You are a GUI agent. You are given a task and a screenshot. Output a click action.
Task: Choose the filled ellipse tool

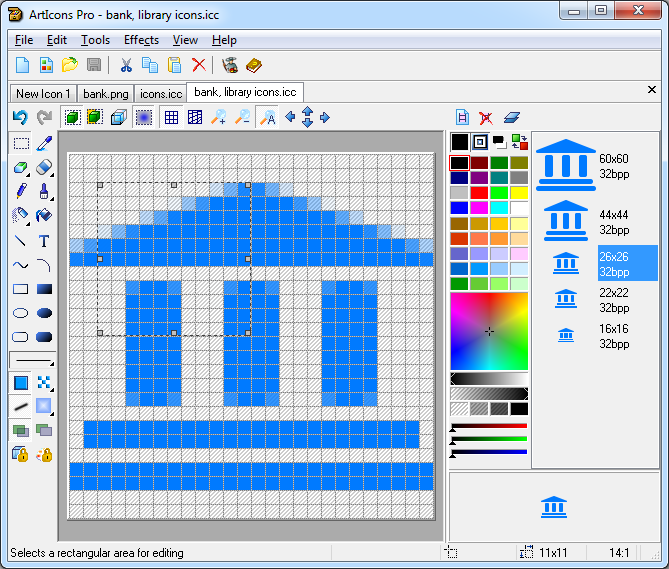click(x=44, y=313)
